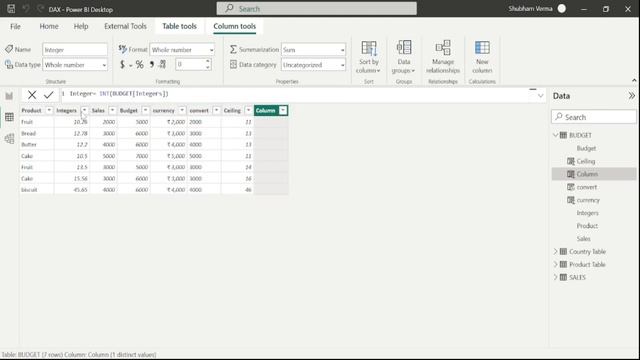Viewport: 640px width, 360px height.
Task: Open Data type dropdown
Action: 75,64
